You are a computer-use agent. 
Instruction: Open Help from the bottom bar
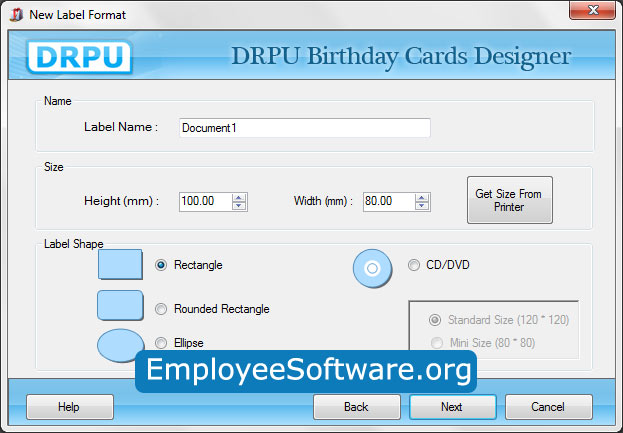(69, 407)
